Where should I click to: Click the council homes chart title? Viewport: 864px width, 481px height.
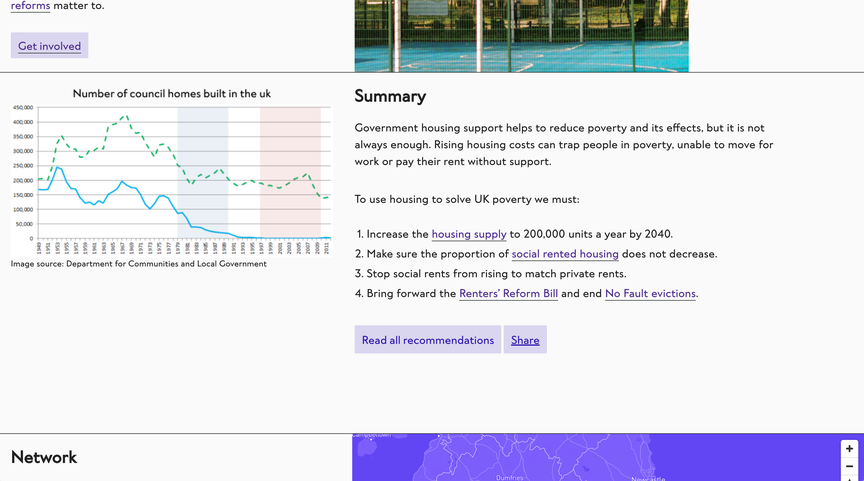(172, 94)
